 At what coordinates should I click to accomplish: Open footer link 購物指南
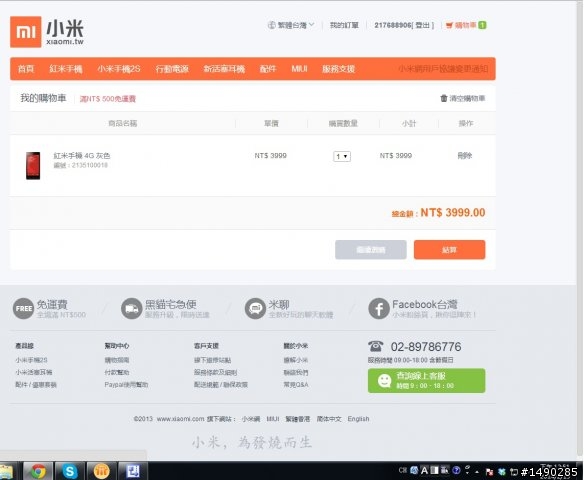pyautogui.click(x=117, y=360)
